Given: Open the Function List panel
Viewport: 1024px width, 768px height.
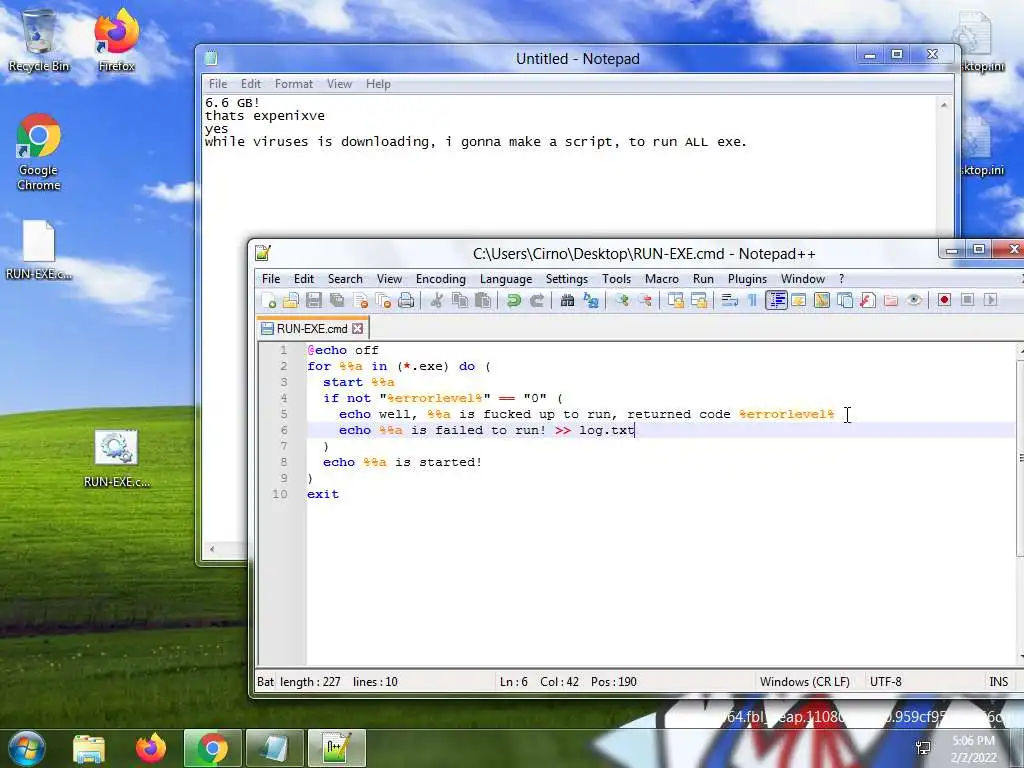Looking at the screenshot, I should (x=867, y=300).
